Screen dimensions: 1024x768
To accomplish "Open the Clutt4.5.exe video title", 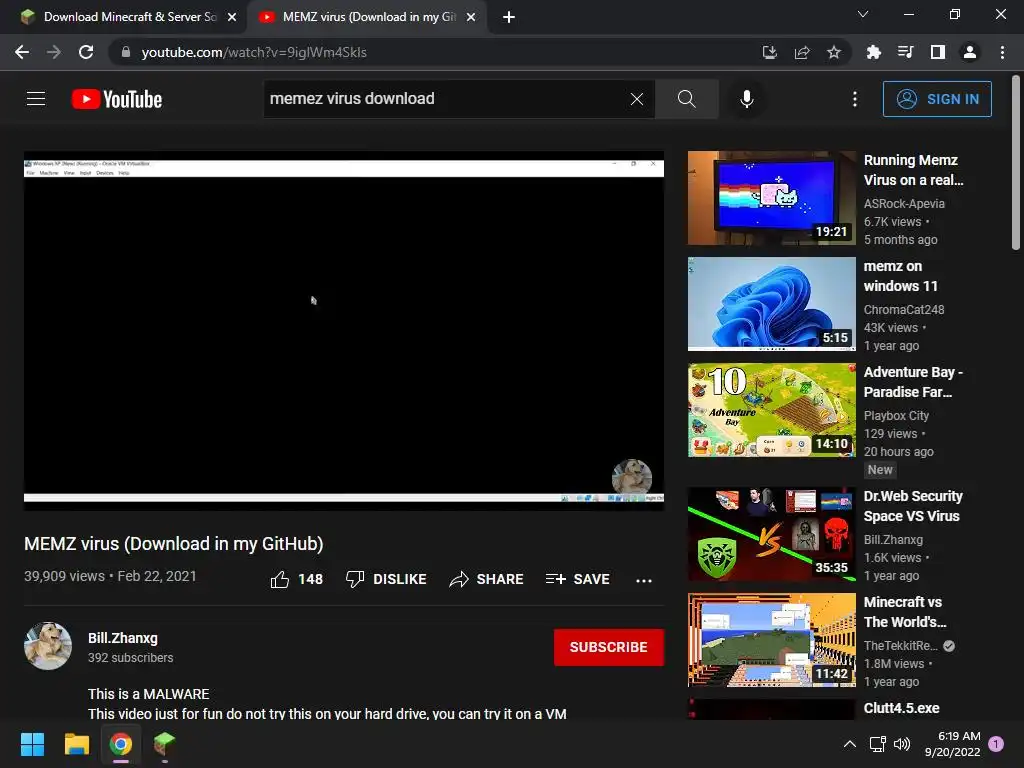I will 901,708.
